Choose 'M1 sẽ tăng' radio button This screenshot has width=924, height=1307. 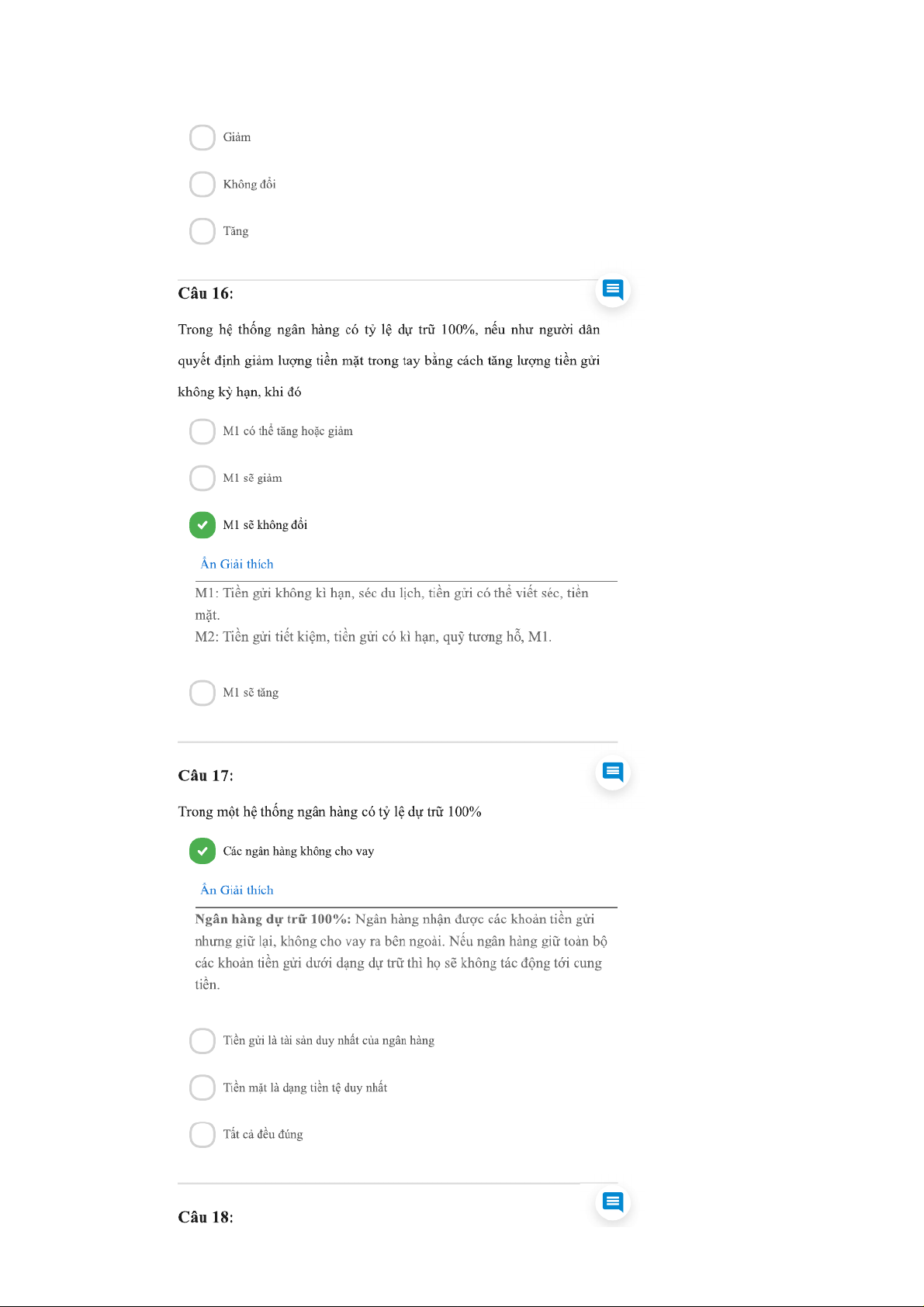coord(202,693)
